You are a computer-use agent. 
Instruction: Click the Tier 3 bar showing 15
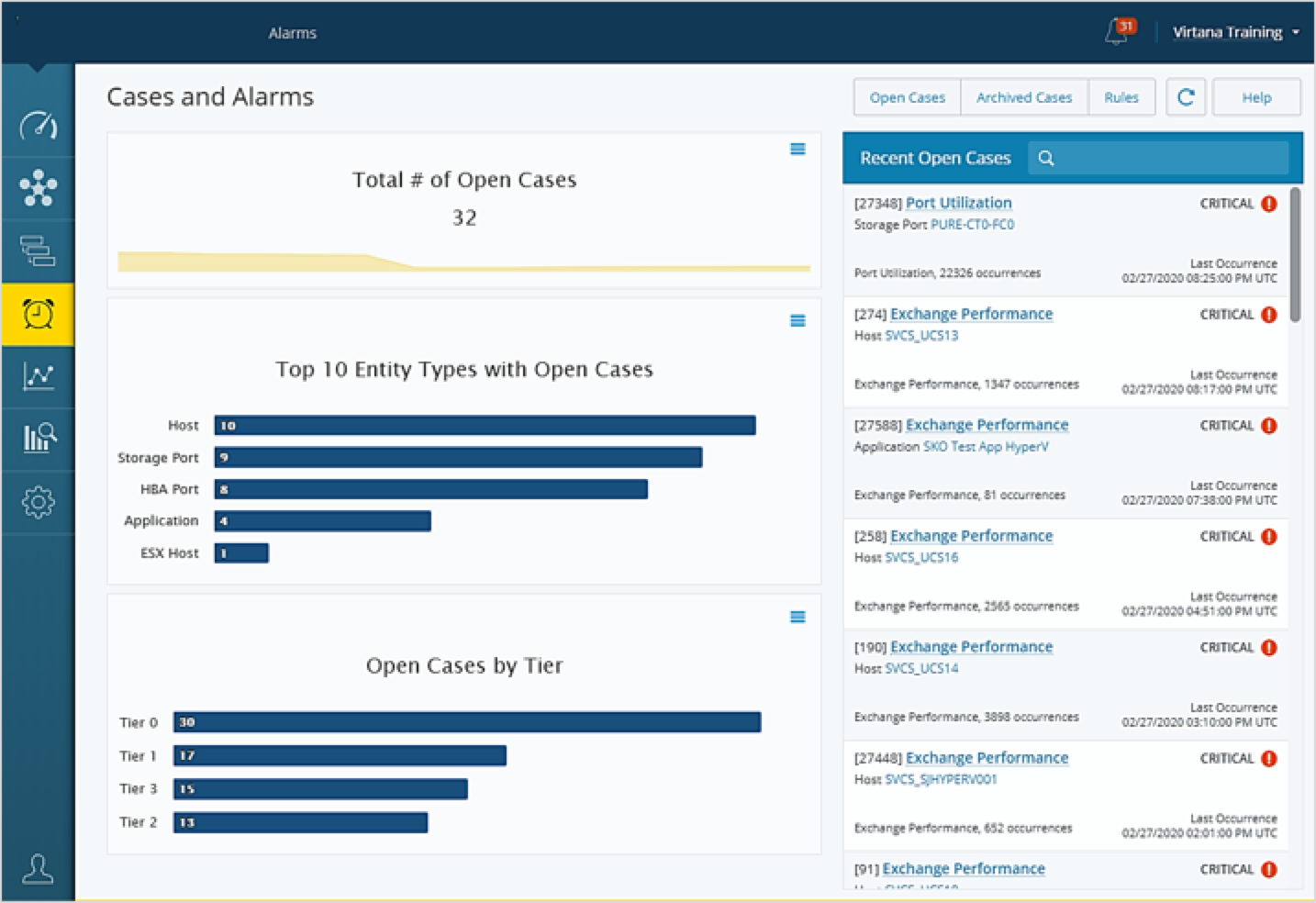(320, 789)
